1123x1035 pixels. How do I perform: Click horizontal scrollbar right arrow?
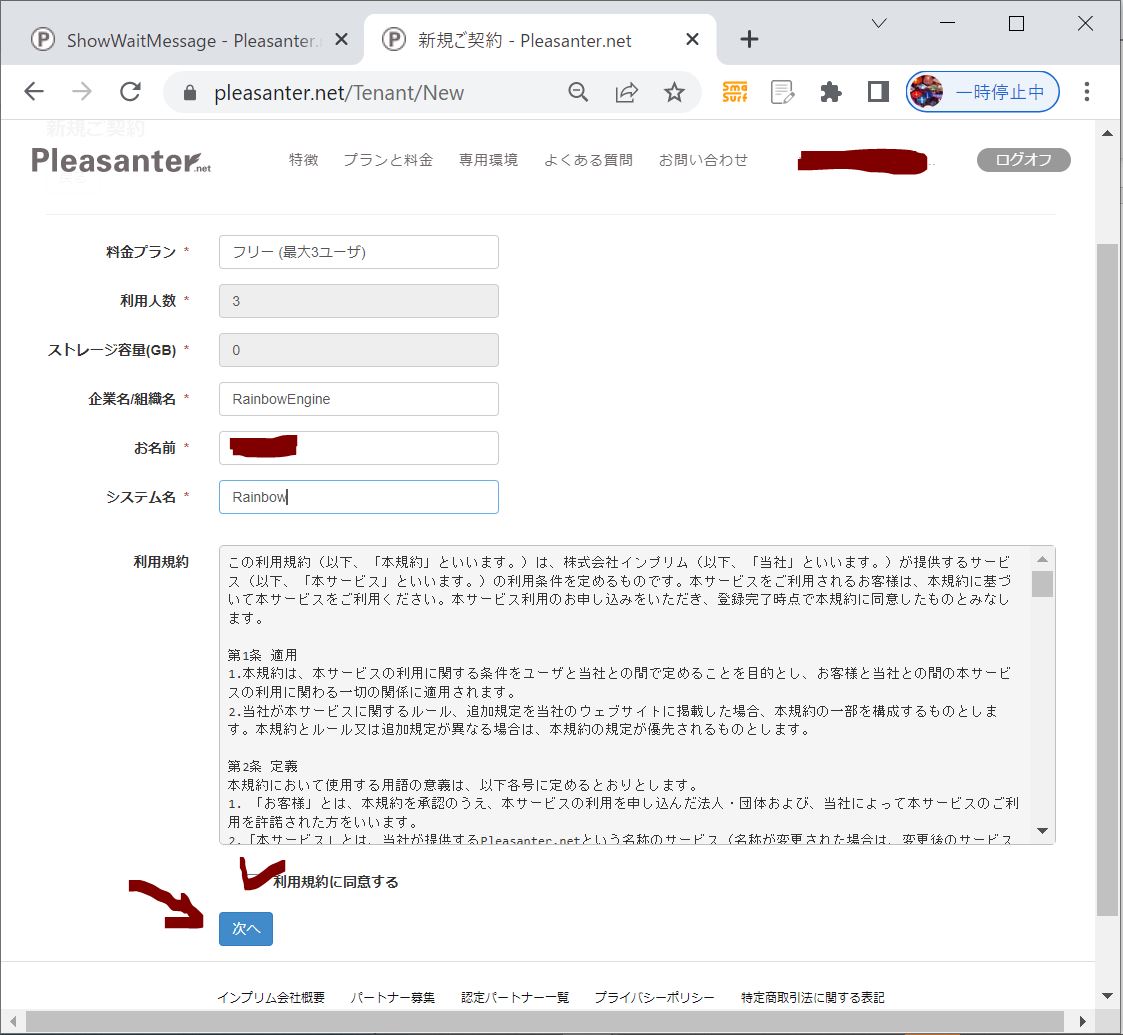1082,1021
